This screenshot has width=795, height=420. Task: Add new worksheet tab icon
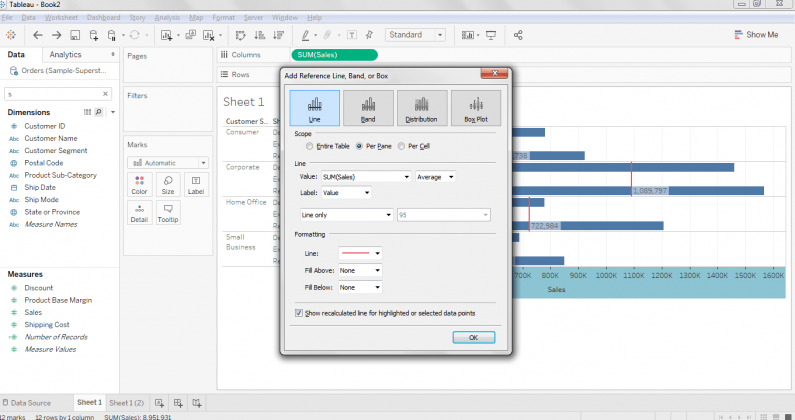[x=159, y=403]
